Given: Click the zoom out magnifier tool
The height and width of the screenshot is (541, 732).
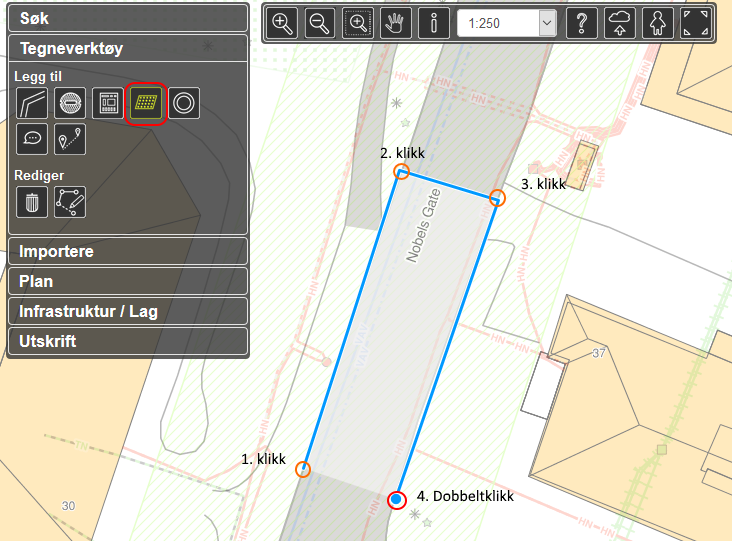Looking at the screenshot, I should coord(320,23).
